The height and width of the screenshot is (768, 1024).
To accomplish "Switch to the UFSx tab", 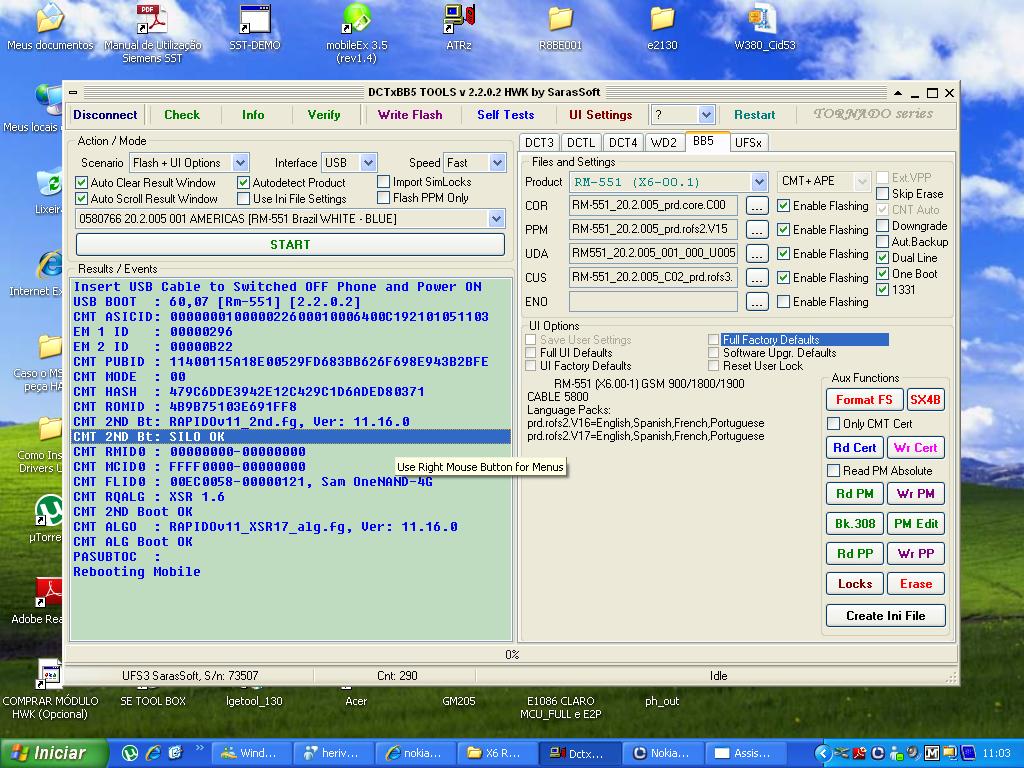I will [x=748, y=142].
